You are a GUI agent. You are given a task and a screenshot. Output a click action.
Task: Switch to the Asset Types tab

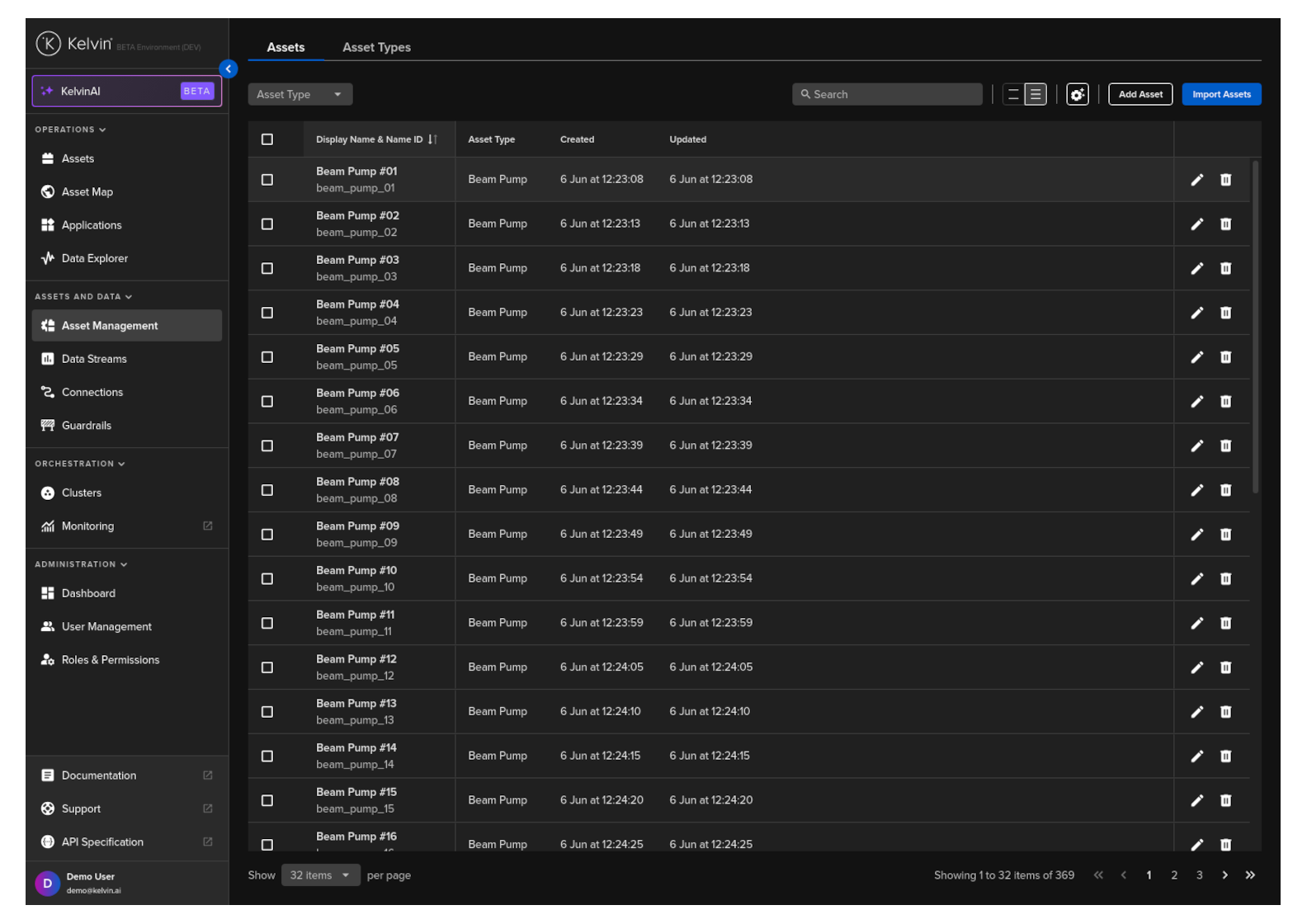click(x=376, y=48)
